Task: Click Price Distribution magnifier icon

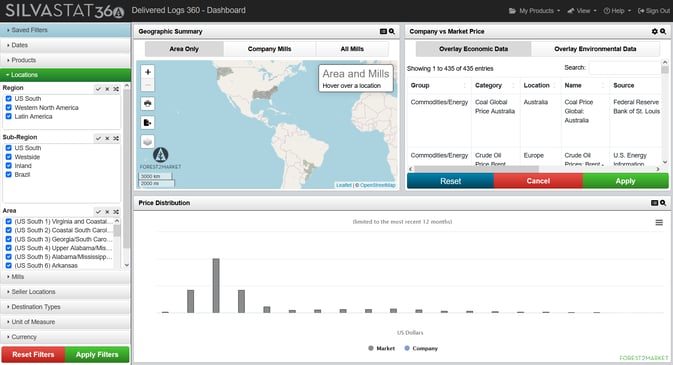Action: [663, 203]
